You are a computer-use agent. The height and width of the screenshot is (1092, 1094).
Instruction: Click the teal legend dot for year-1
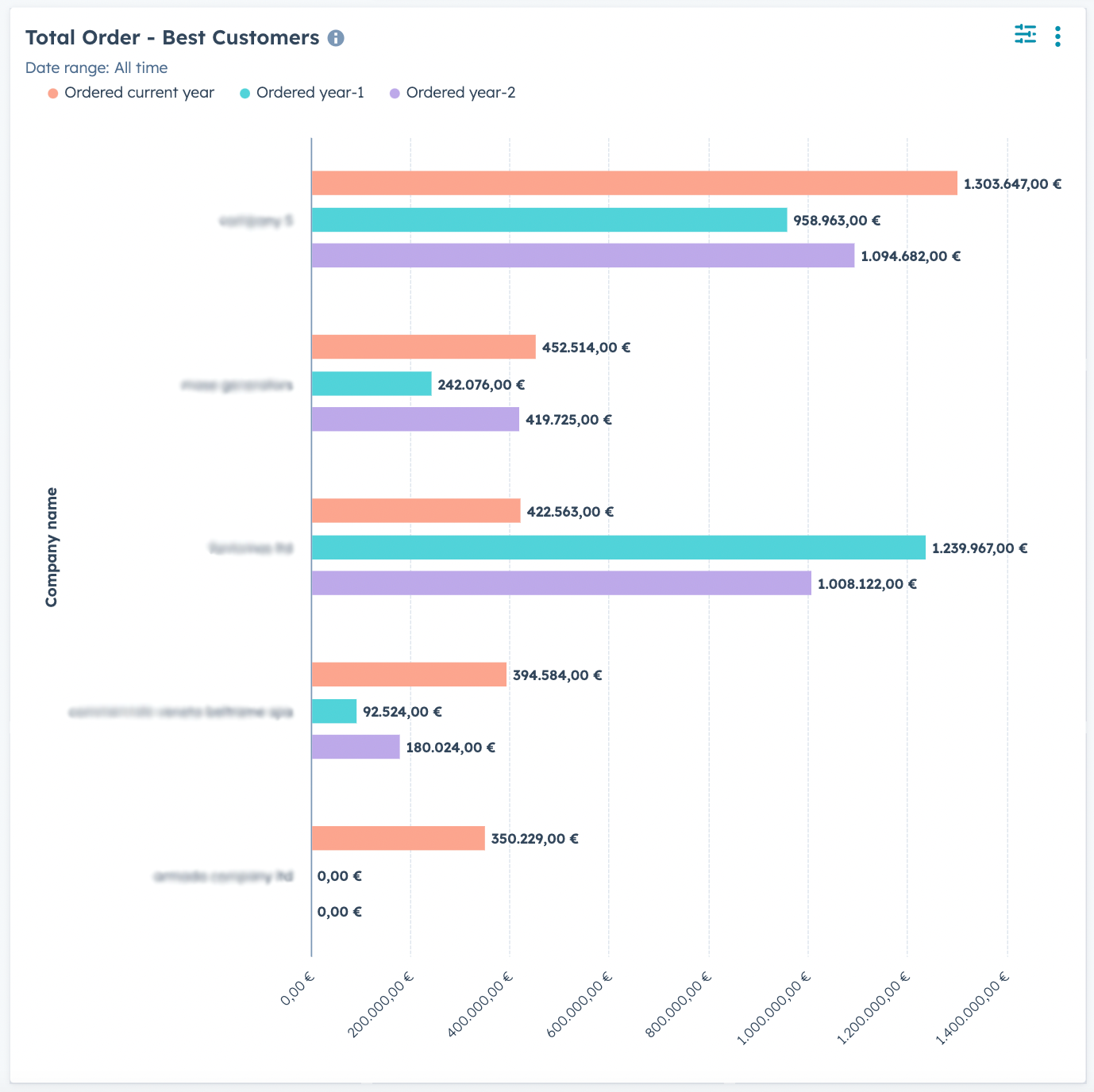click(x=245, y=94)
